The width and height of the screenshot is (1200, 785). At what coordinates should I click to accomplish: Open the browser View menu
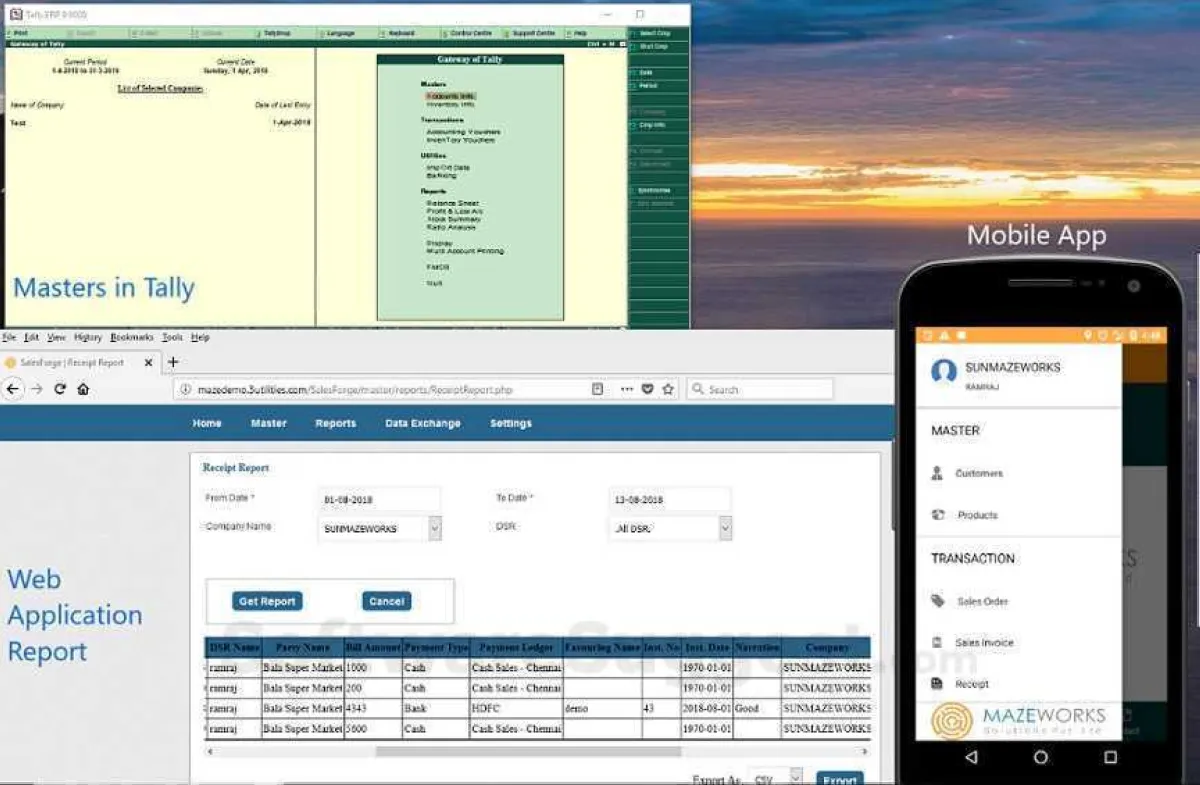click(56, 338)
